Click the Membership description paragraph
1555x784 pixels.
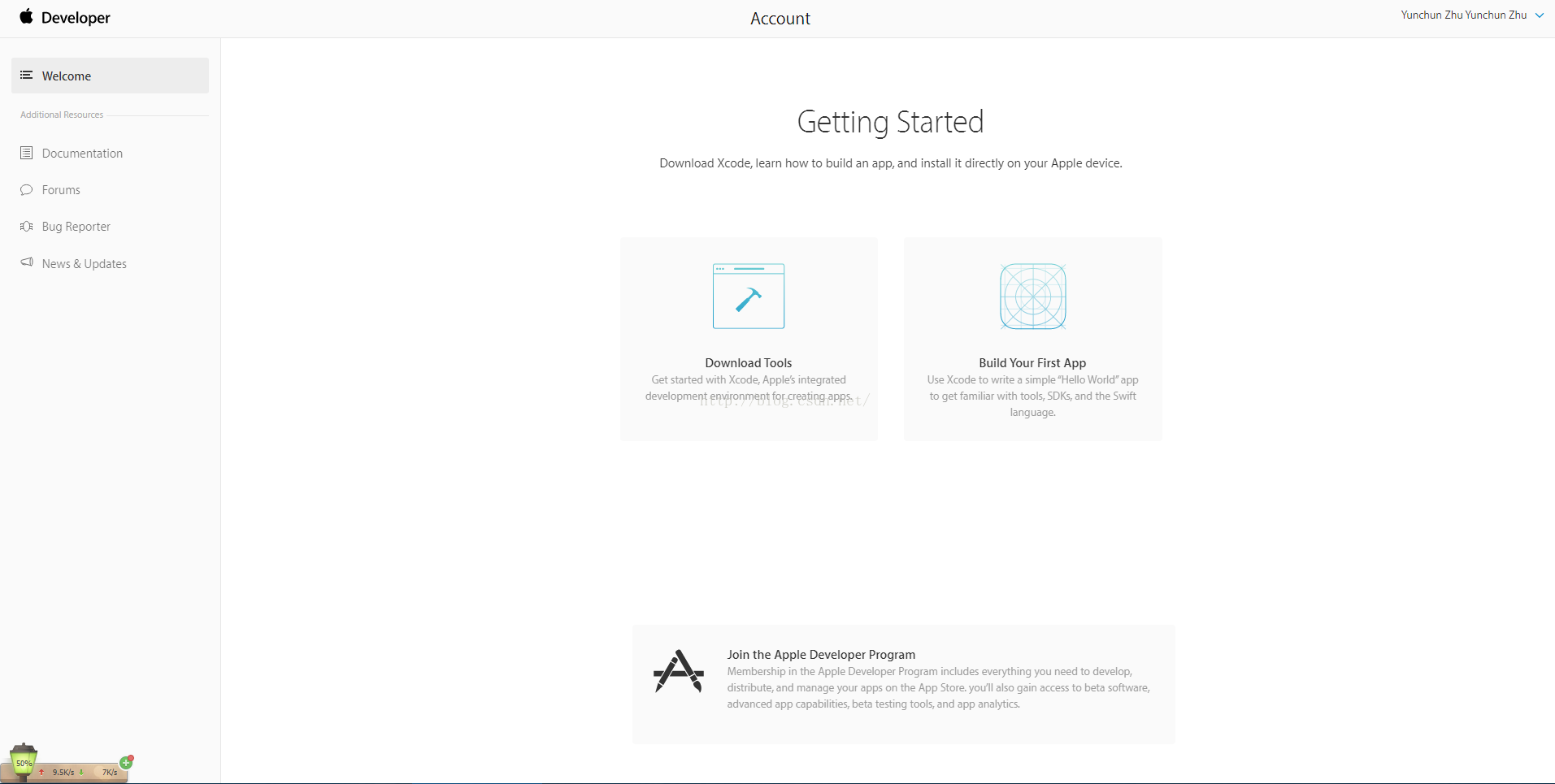[x=939, y=688]
